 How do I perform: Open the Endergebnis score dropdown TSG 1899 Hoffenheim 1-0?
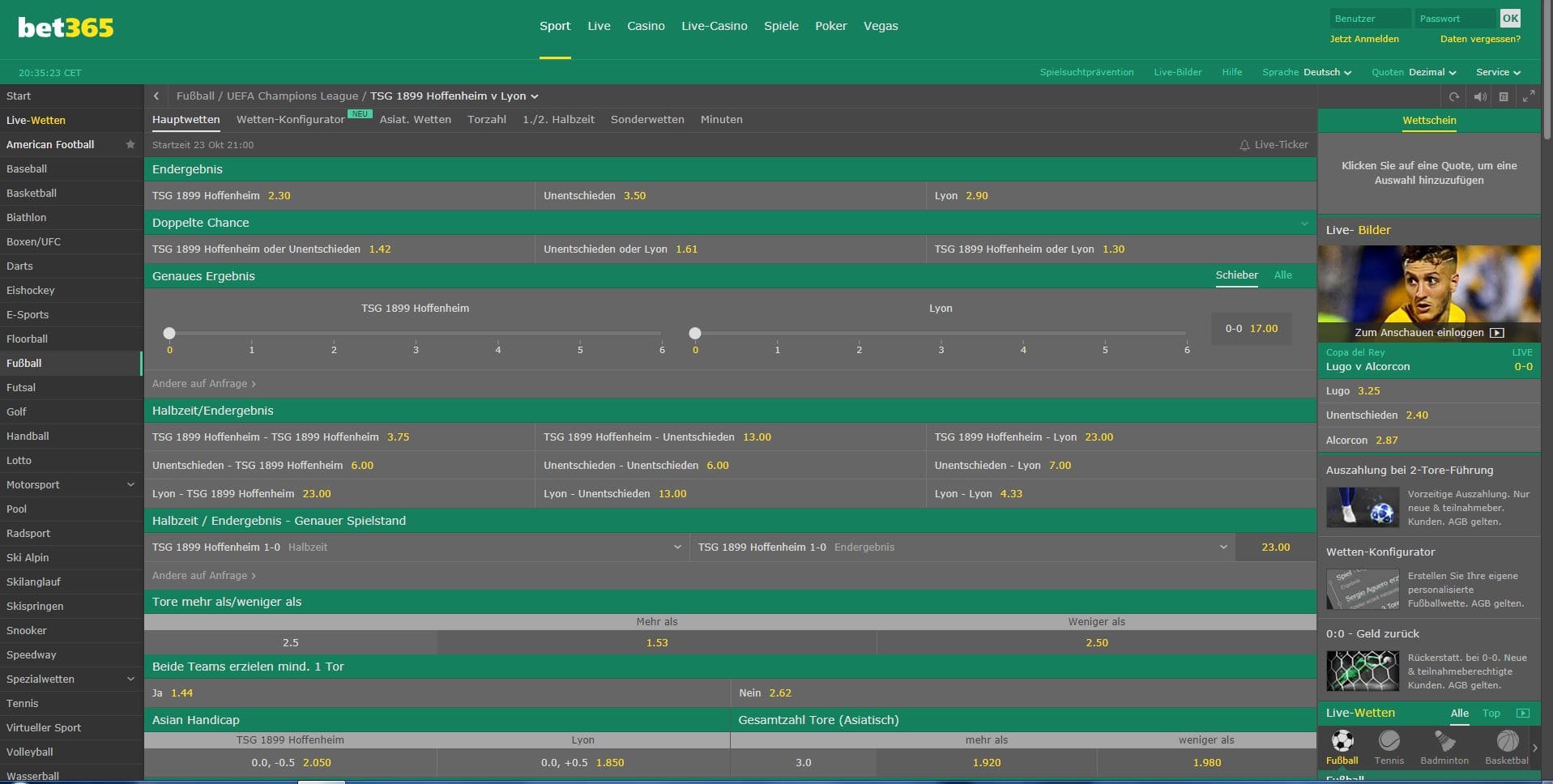coord(962,548)
